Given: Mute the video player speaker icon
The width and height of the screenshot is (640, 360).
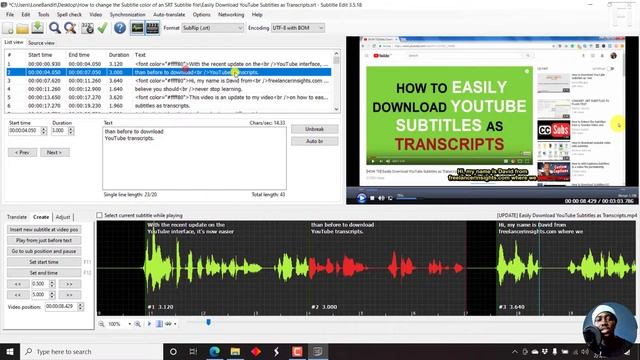Looking at the screenshot, I should (x=381, y=198).
